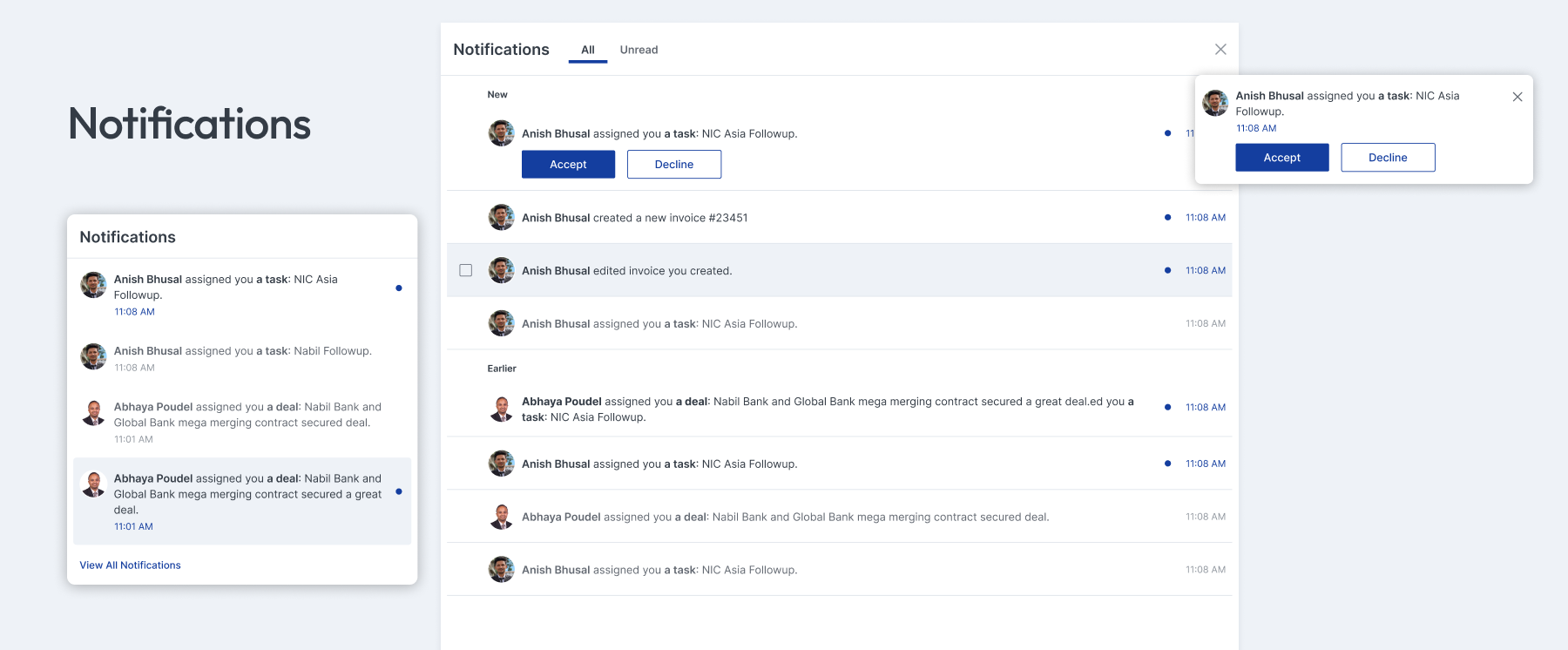Dismiss the NIC Asia Followup toast popup
1568x650 pixels.
pyautogui.click(x=1517, y=97)
